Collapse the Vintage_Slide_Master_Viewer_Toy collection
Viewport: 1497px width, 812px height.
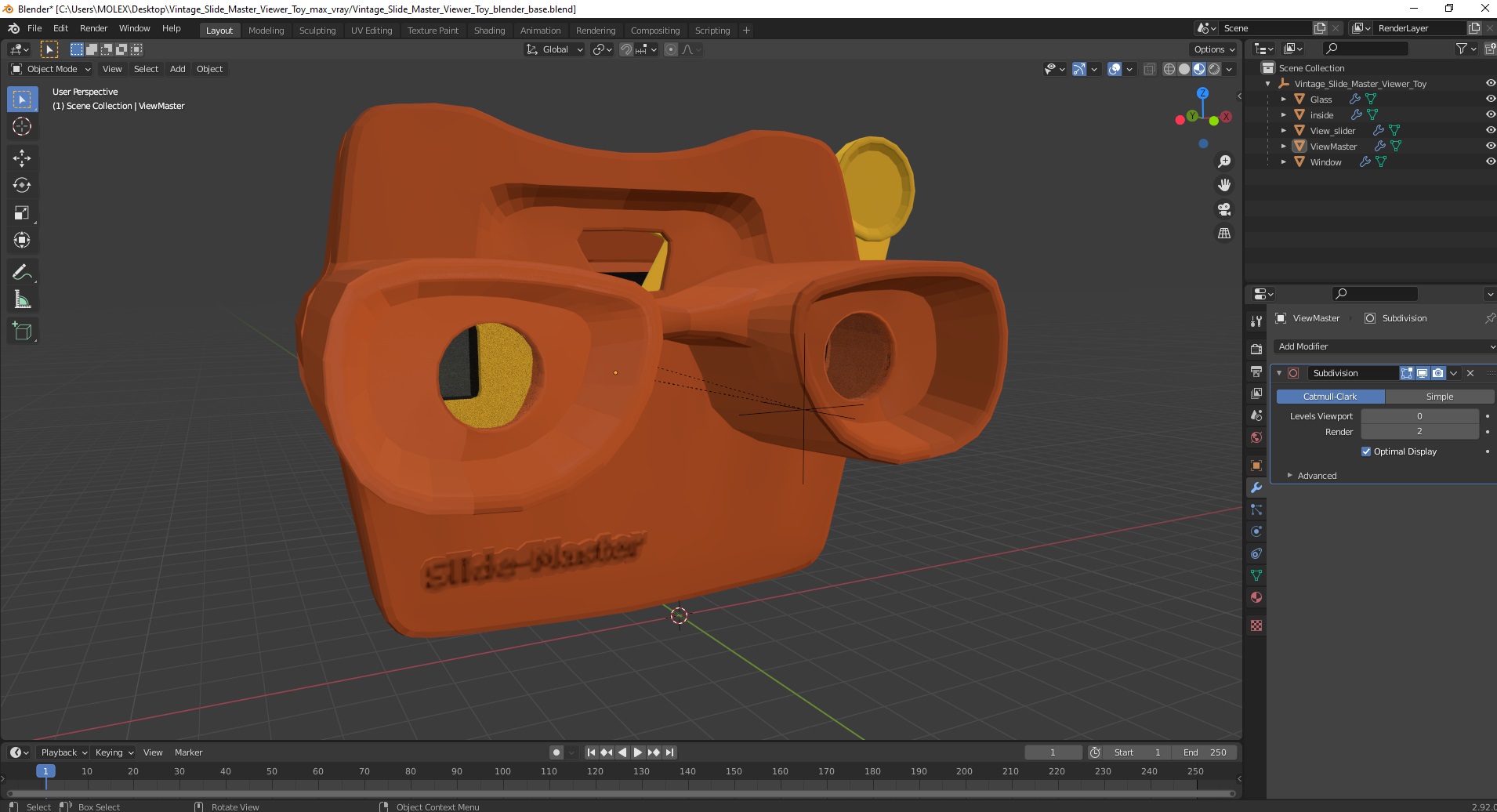tap(1268, 84)
